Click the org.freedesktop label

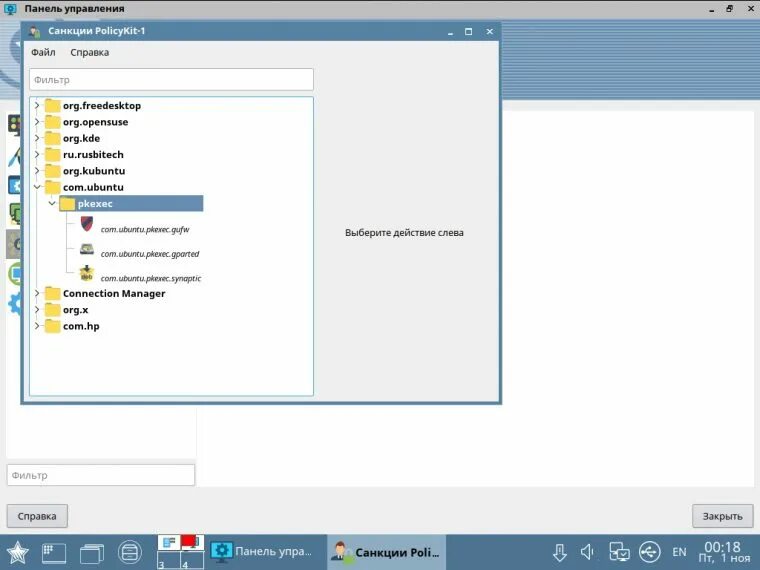102,105
